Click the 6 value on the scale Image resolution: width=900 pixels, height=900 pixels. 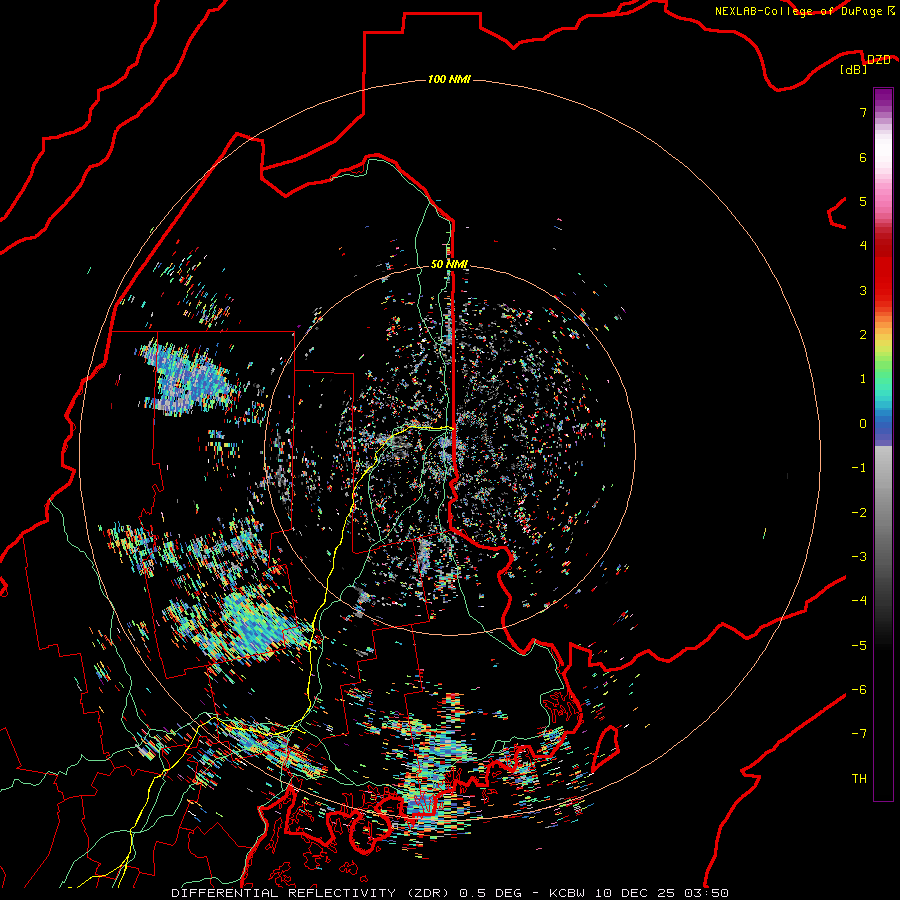coord(863,157)
